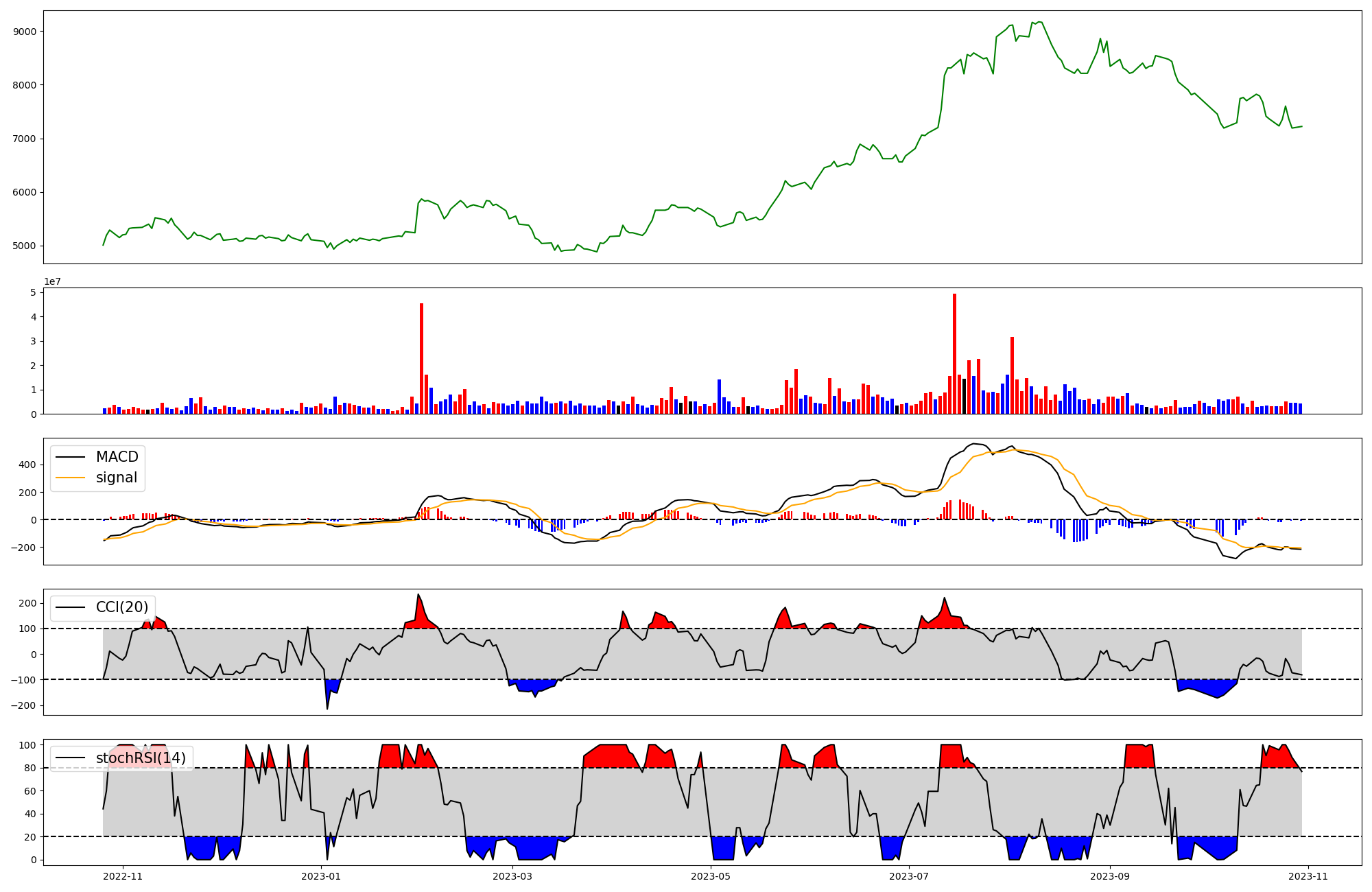Click the orange signal legend entry
1372x892 pixels.
[x=116, y=478]
